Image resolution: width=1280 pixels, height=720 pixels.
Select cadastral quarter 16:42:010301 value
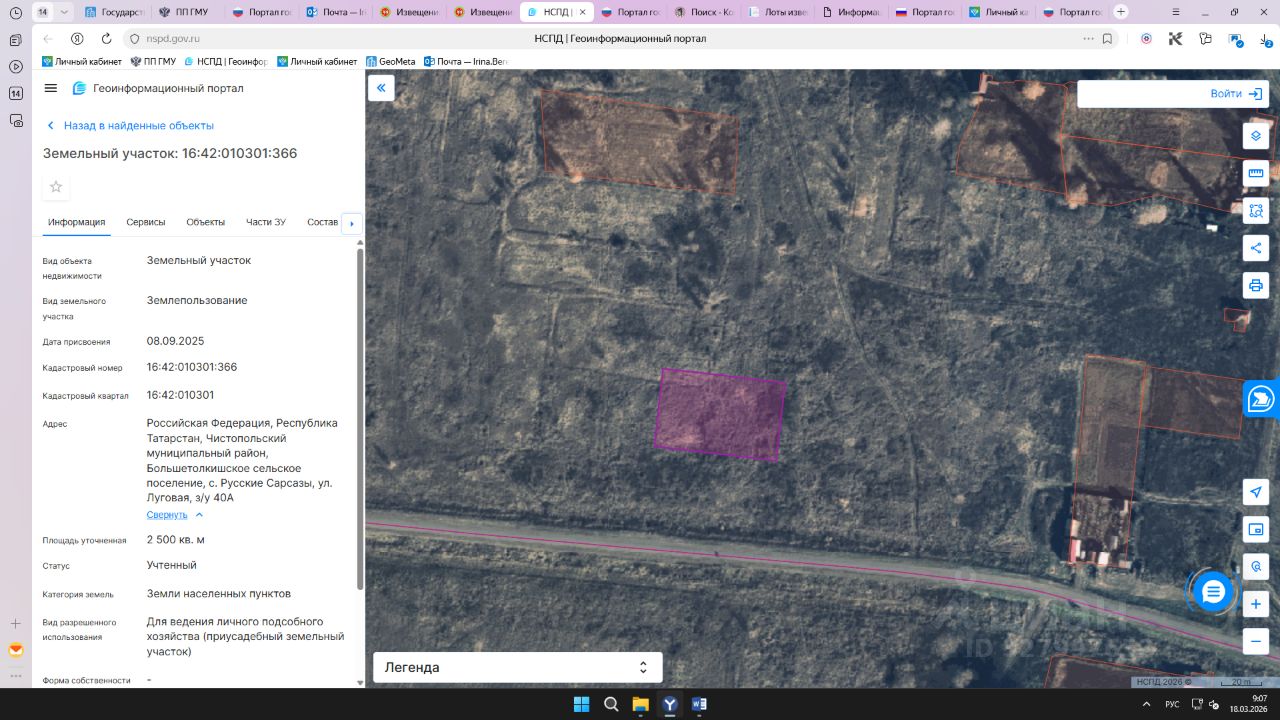pos(180,395)
